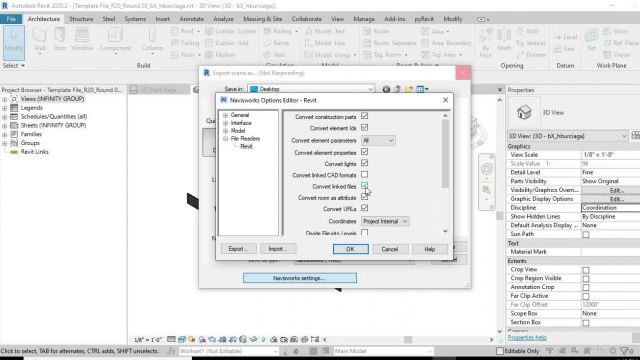Enable Convert linked CAD formats
Screen dimensions: 640x360
click(x=364, y=175)
